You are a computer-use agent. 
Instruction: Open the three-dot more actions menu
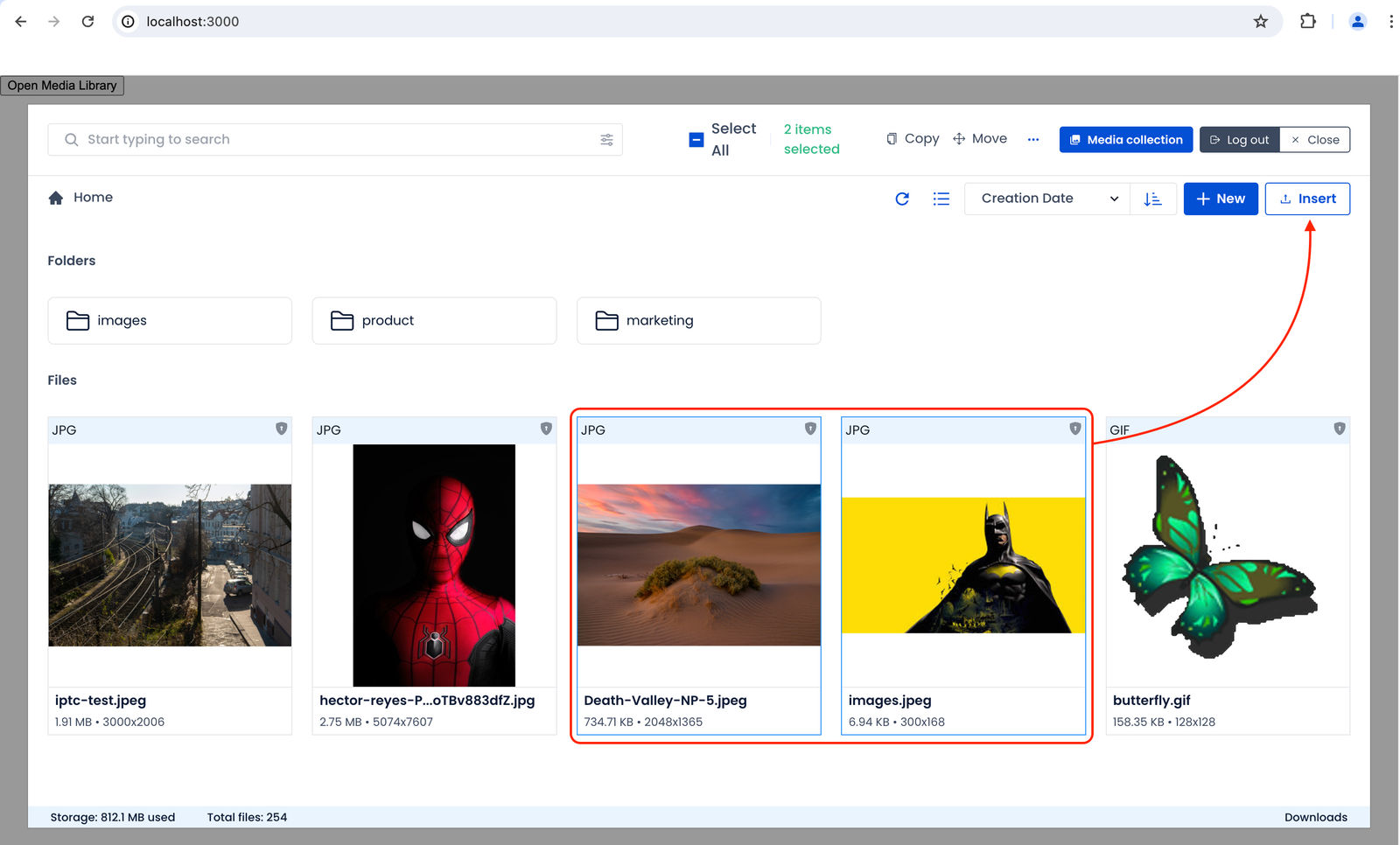[x=1033, y=139]
